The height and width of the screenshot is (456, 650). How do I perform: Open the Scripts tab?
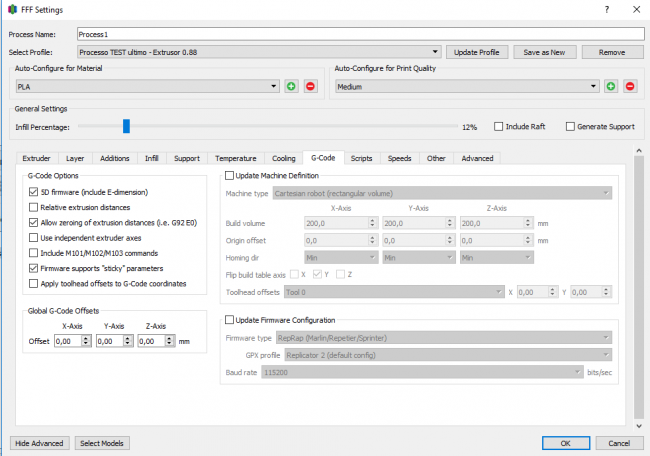(x=361, y=158)
